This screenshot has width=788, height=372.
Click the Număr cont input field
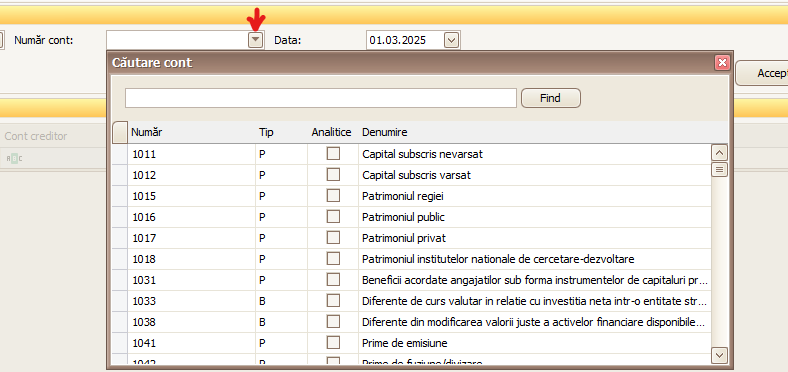177,40
